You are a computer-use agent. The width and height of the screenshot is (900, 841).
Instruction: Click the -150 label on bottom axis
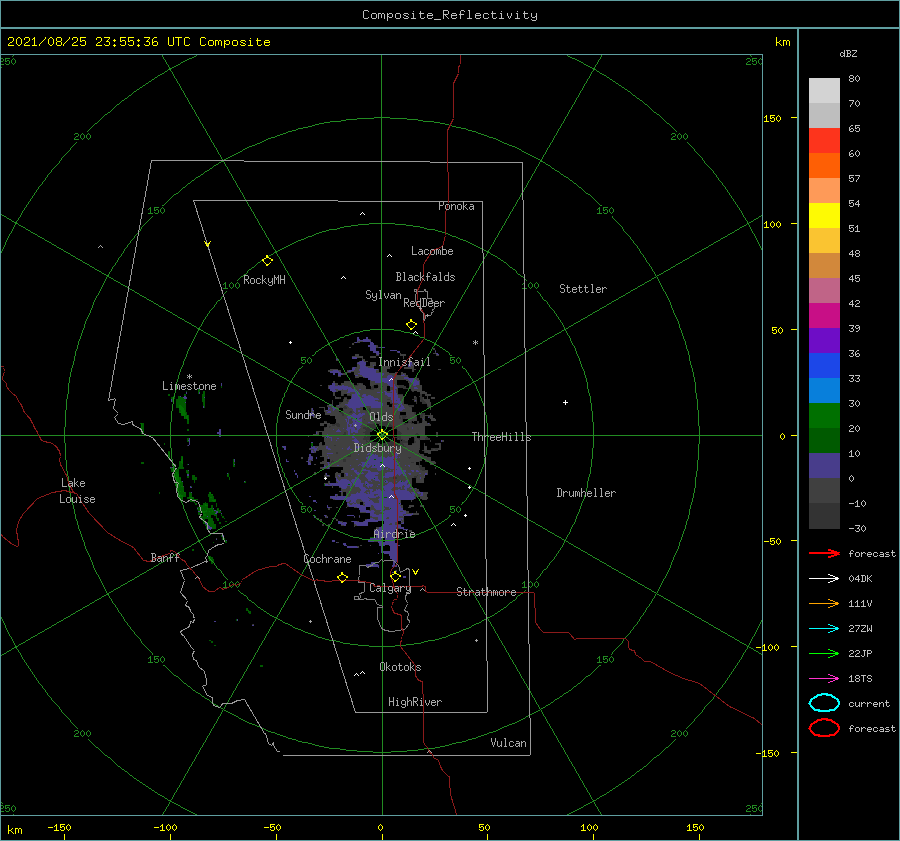[x=59, y=827]
